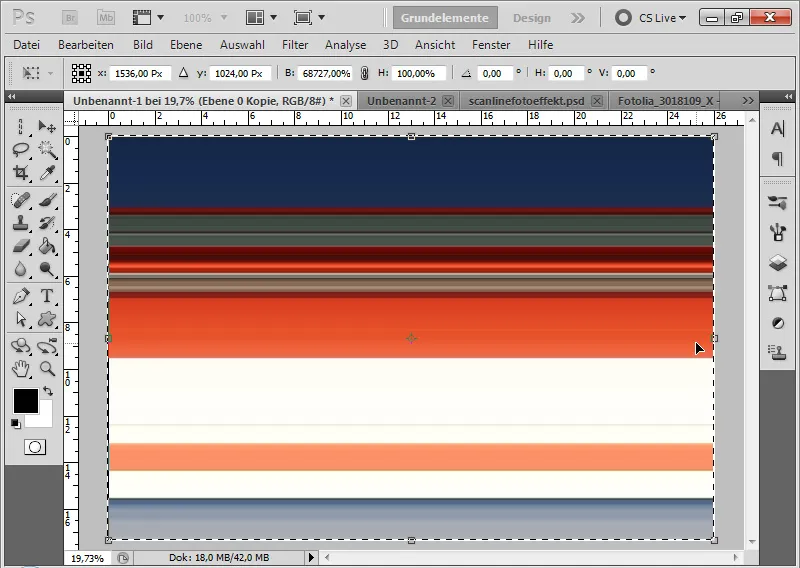Select the Type tool
Screen dimensions: 800x568
coord(47,295)
